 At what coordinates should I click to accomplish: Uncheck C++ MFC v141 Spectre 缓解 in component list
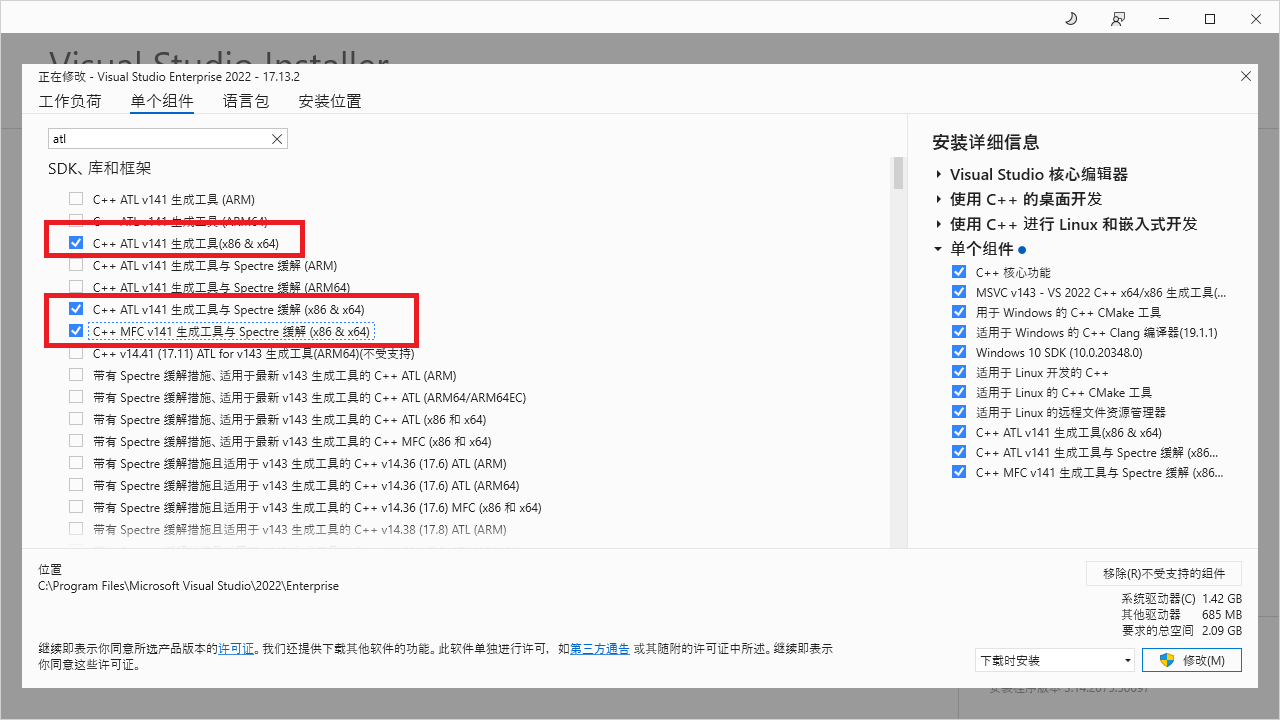point(76,331)
